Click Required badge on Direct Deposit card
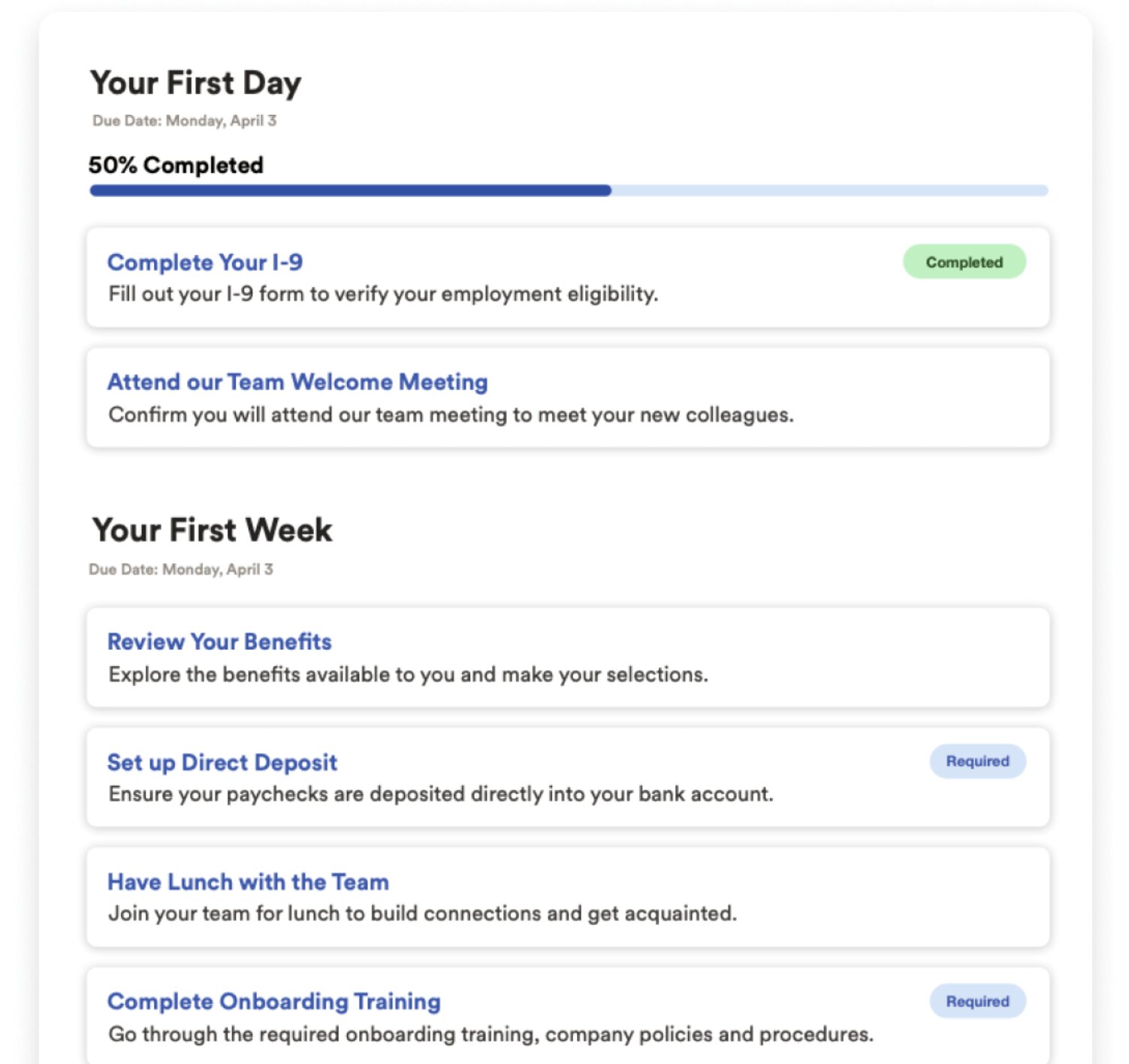Viewport: 1129px width, 1064px height. pos(977,761)
